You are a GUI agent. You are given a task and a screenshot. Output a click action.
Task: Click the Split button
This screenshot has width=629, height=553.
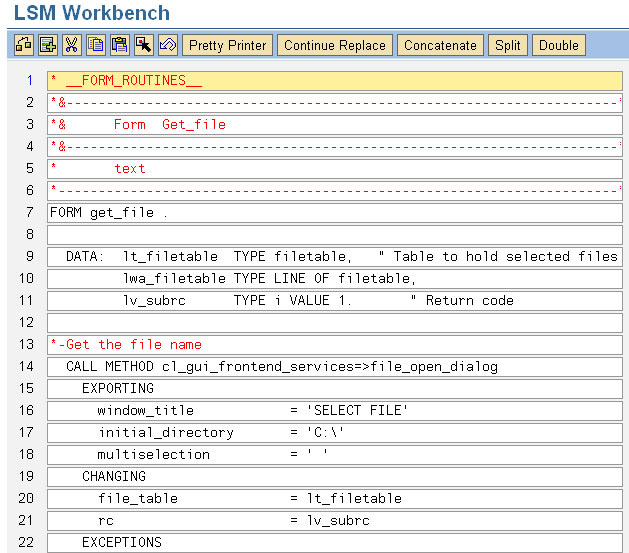(x=507, y=45)
